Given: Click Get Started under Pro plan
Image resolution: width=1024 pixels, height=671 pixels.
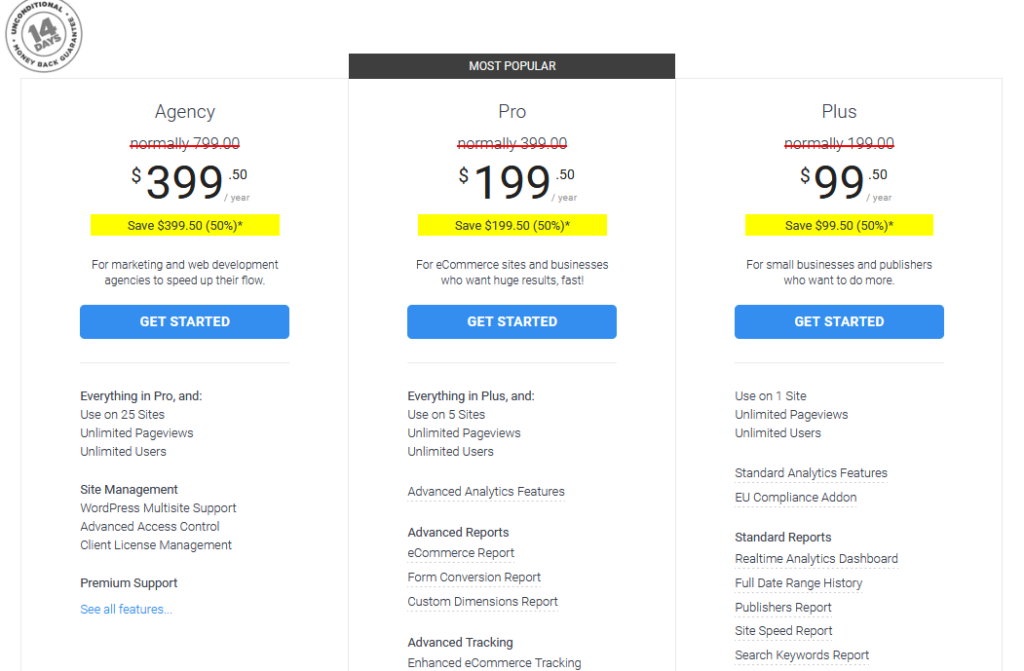Looking at the screenshot, I should click(x=511, y=321).
